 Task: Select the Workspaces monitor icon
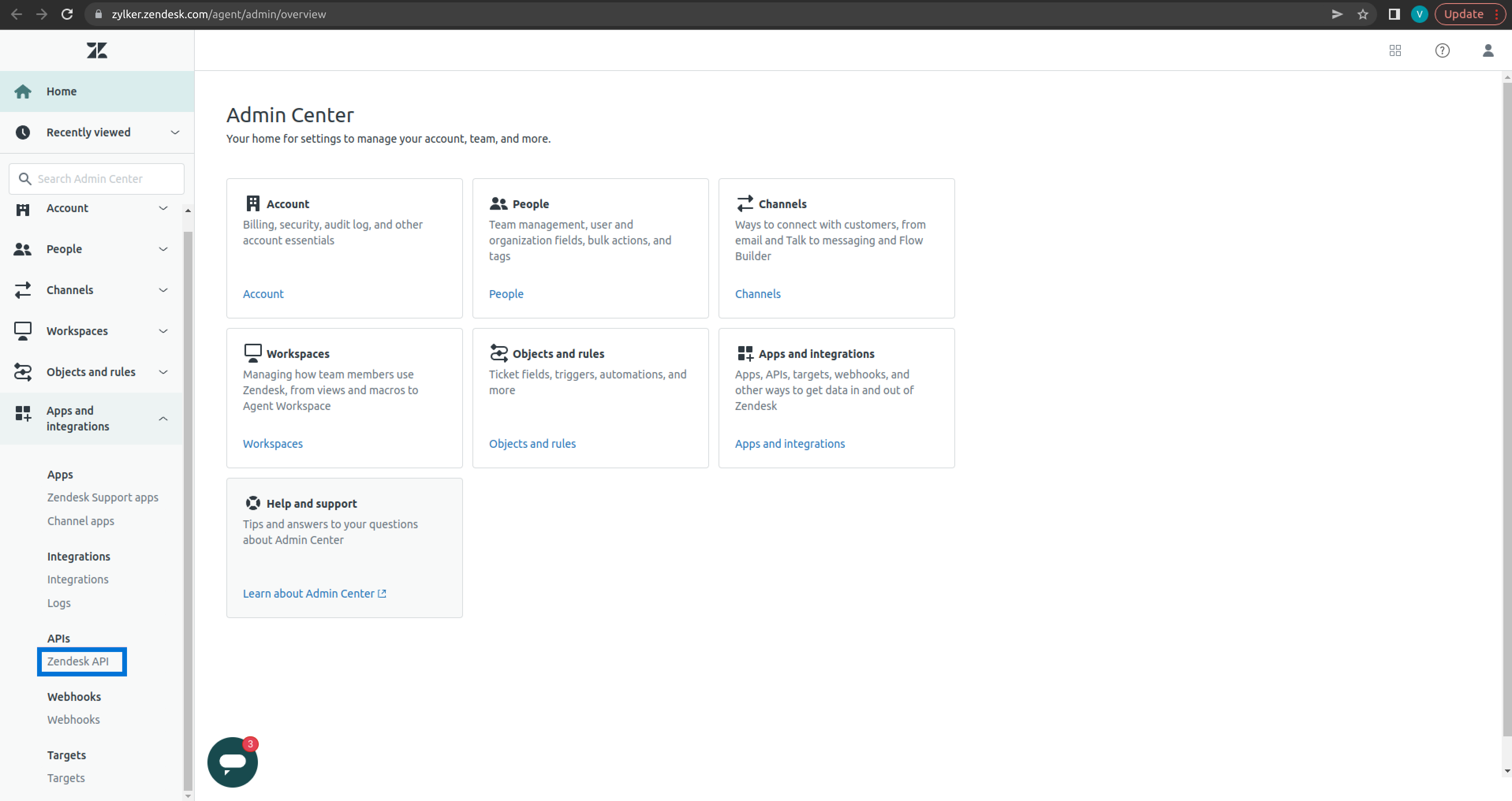pyautogui.click(x=23, y=330)
